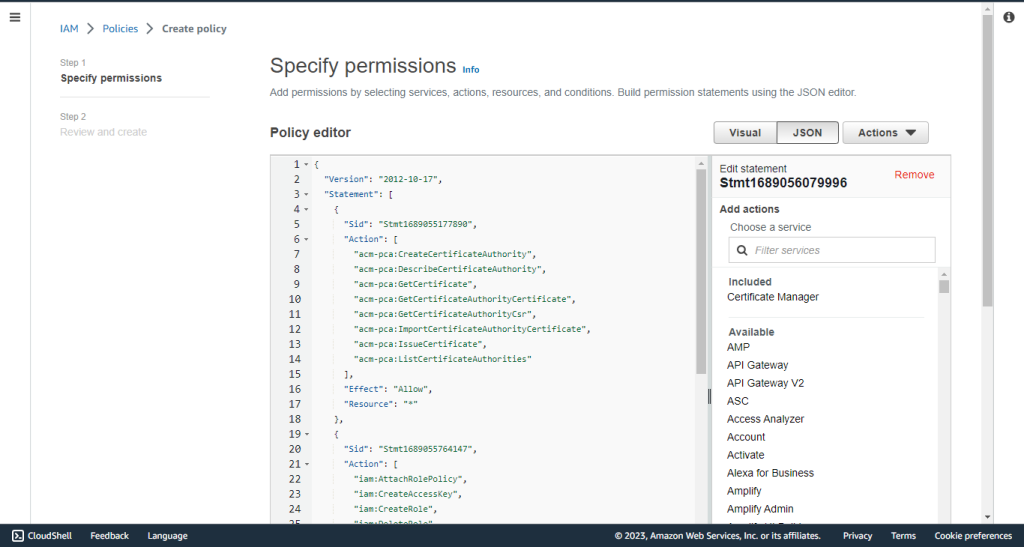Select Alexa for Business service
Screen dimensions: 1024x547
(771, 473)
